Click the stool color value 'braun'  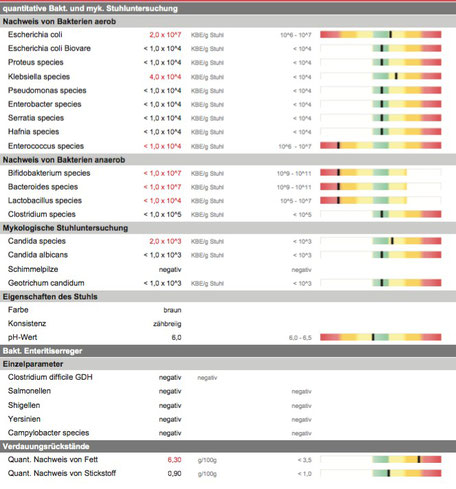172,310
